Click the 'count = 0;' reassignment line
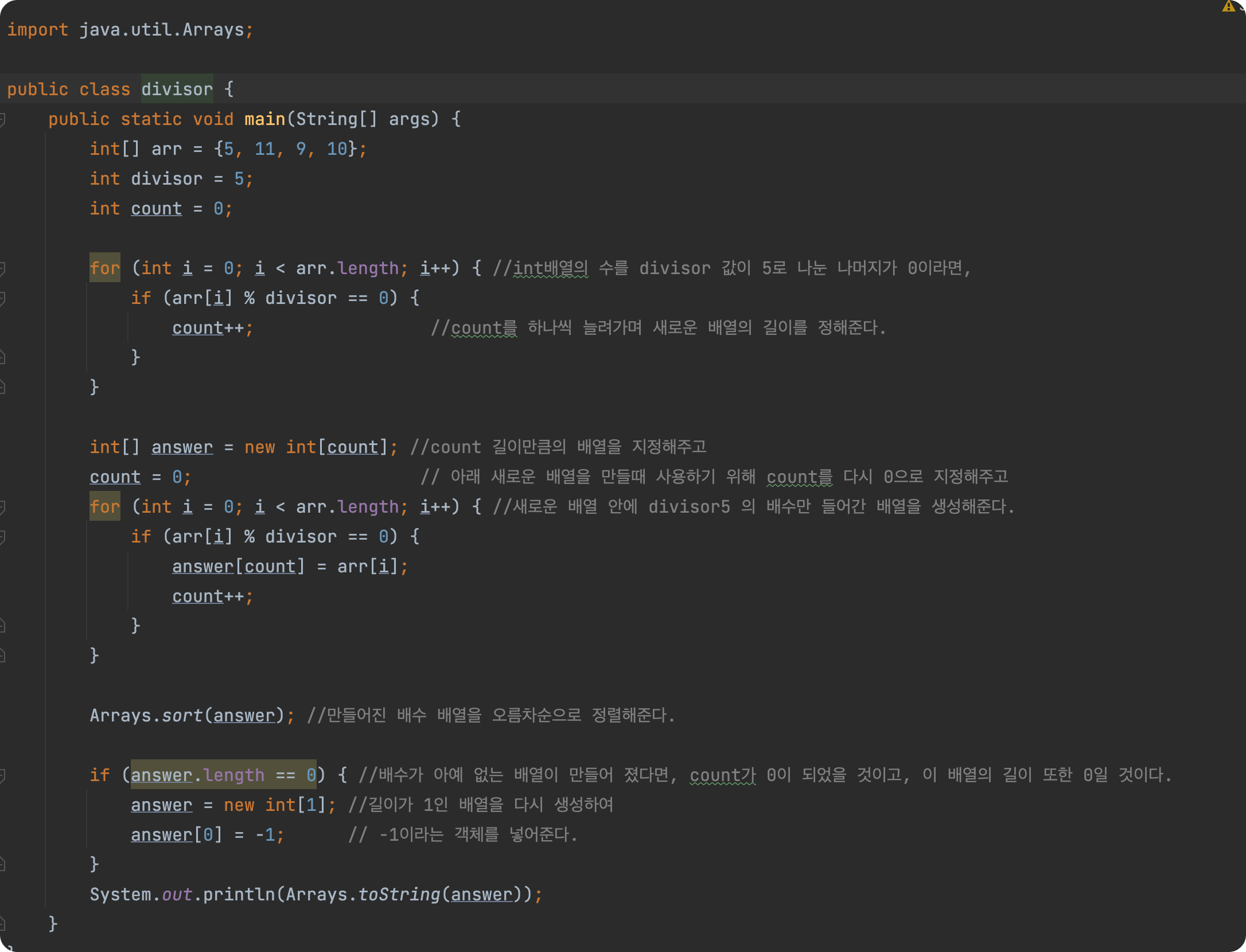1246x952 pixels. (x=141, y=477)
